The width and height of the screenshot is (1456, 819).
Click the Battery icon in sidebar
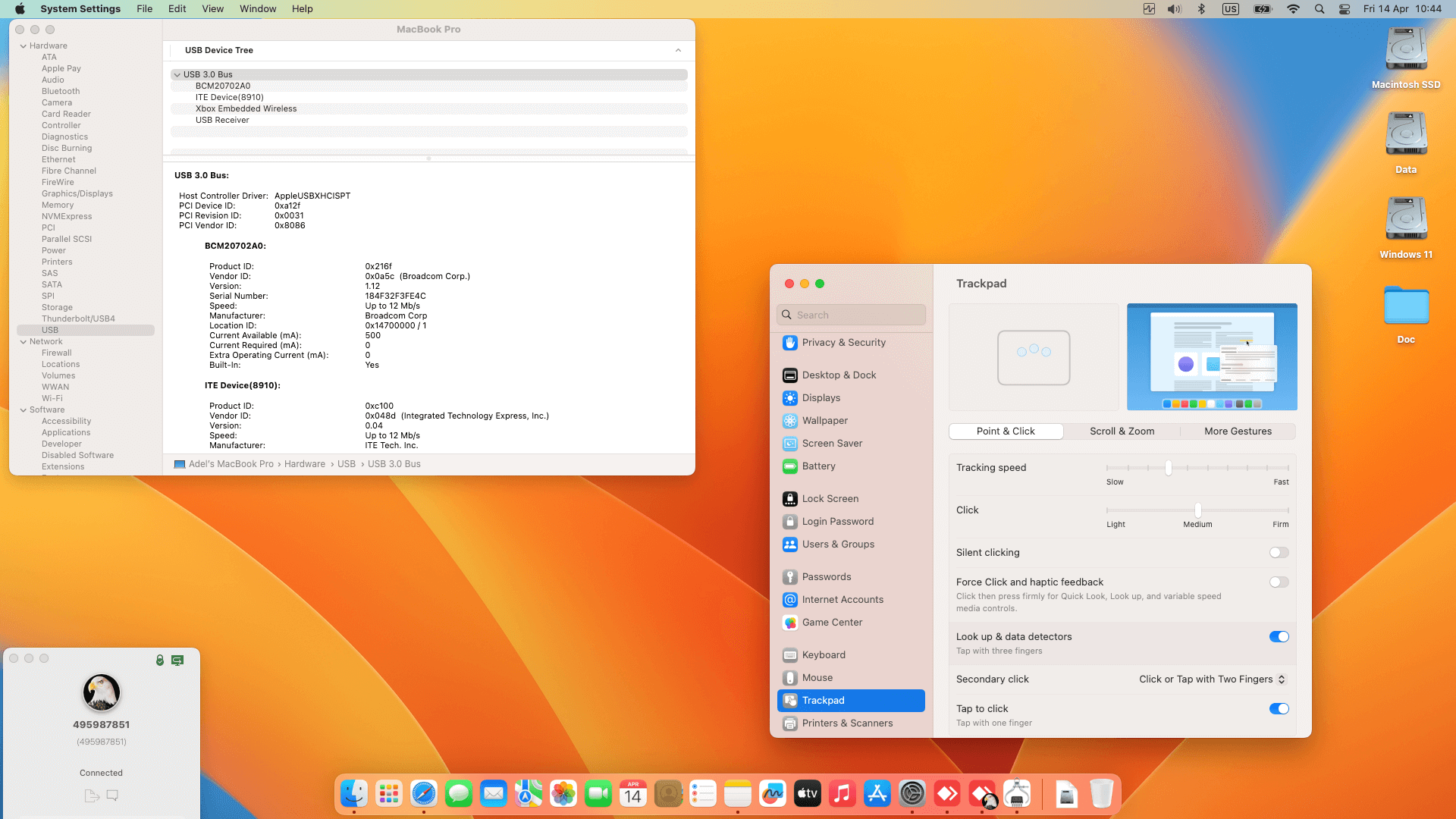click(x=789, y=466)
